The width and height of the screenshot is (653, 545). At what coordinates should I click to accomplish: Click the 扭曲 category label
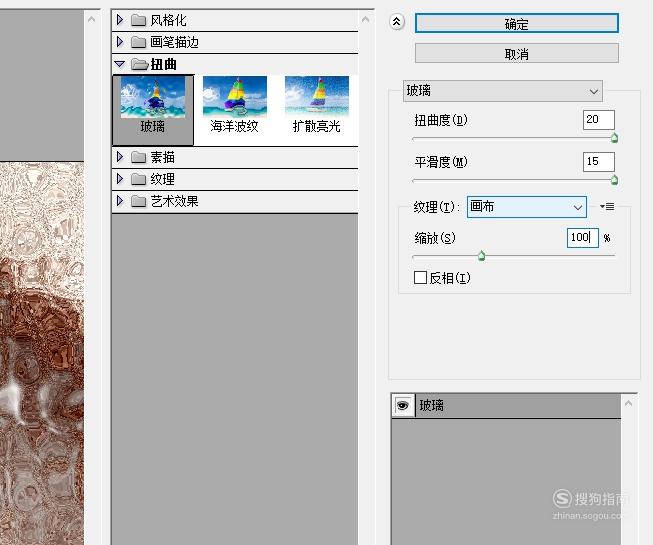[x=163, y=64]
